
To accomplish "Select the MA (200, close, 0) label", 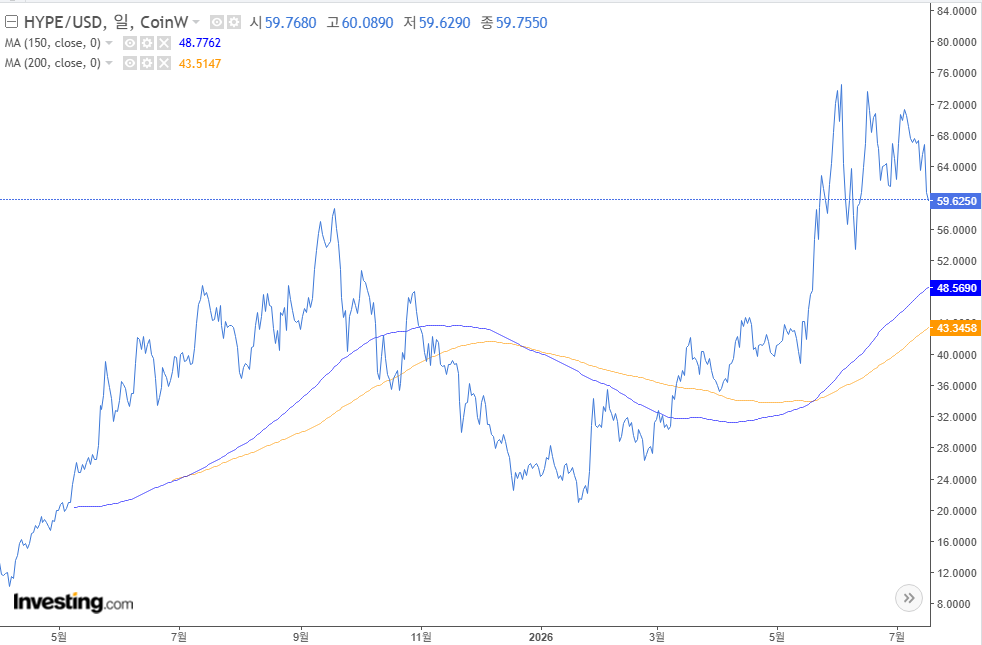I will coord(53,63).
